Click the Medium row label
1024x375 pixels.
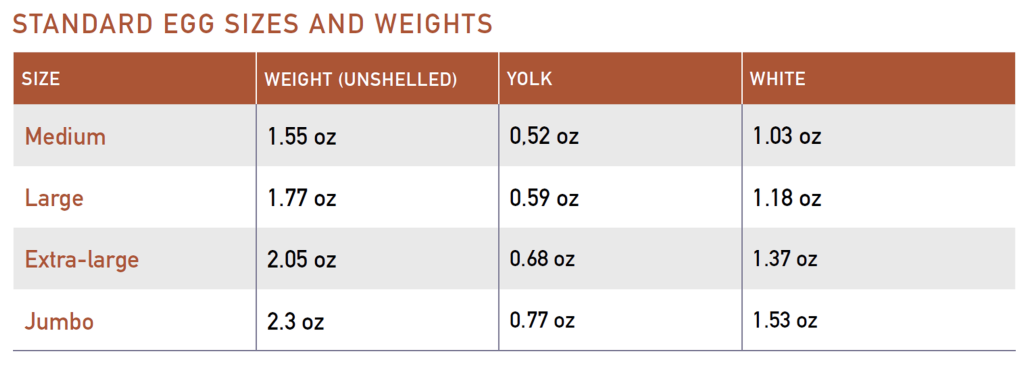pyautogui.click(x=65, y=137)
